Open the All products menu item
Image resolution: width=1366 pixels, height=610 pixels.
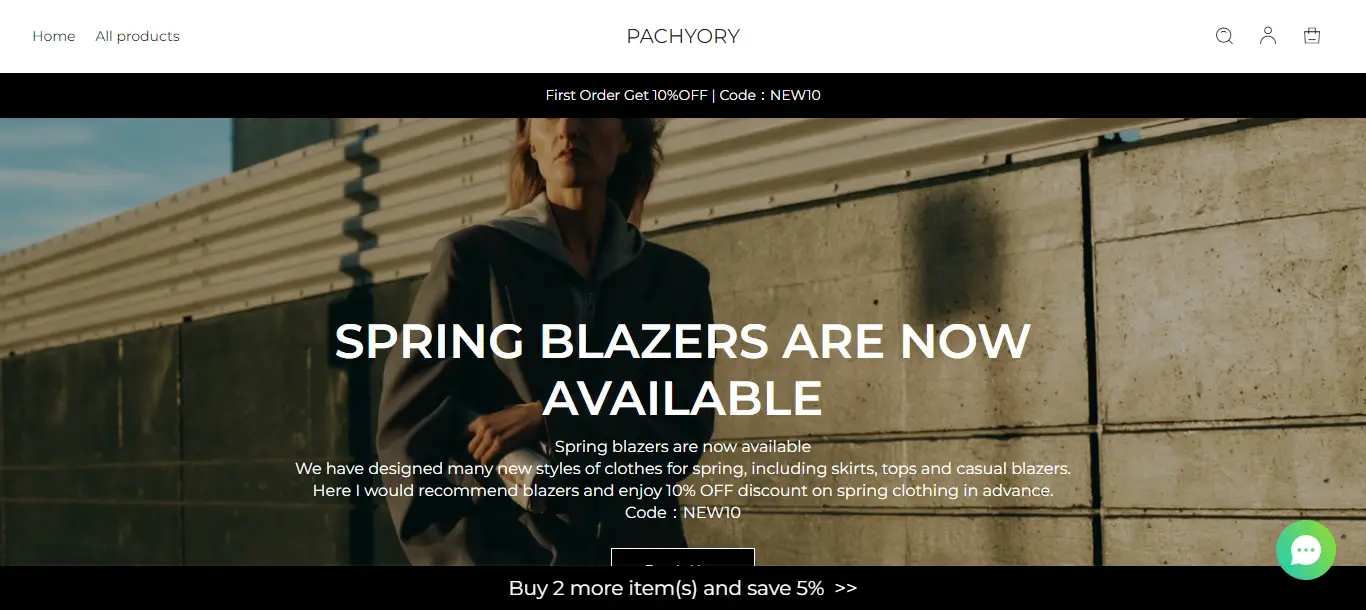[138, 36]
